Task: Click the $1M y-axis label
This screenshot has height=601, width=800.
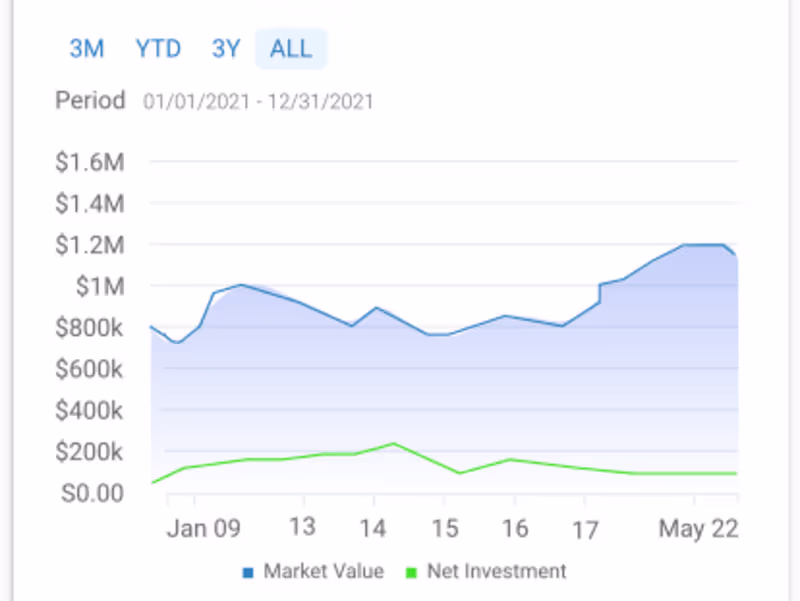Action: [100, 287]
